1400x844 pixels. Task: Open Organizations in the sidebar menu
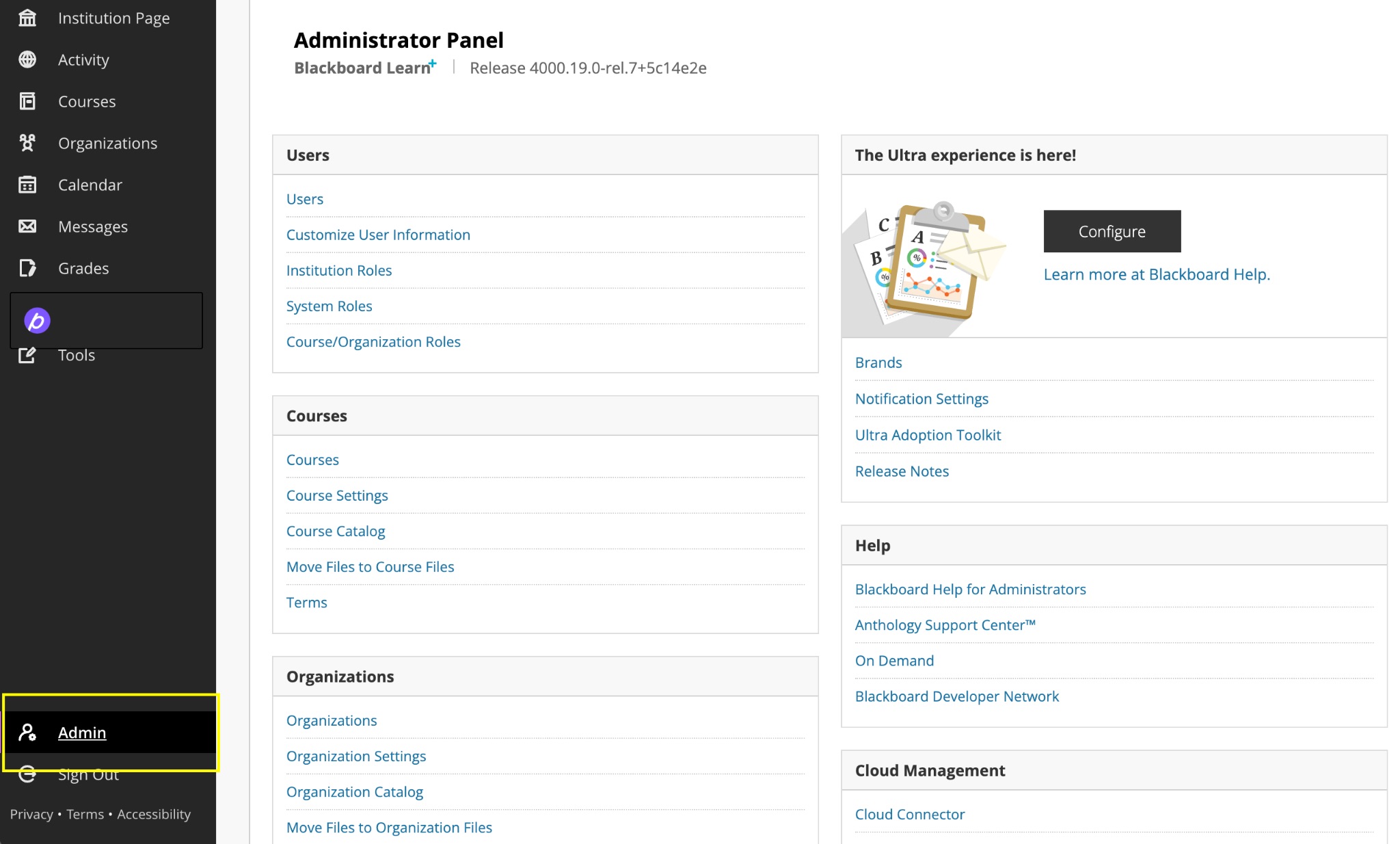(108, 143)
